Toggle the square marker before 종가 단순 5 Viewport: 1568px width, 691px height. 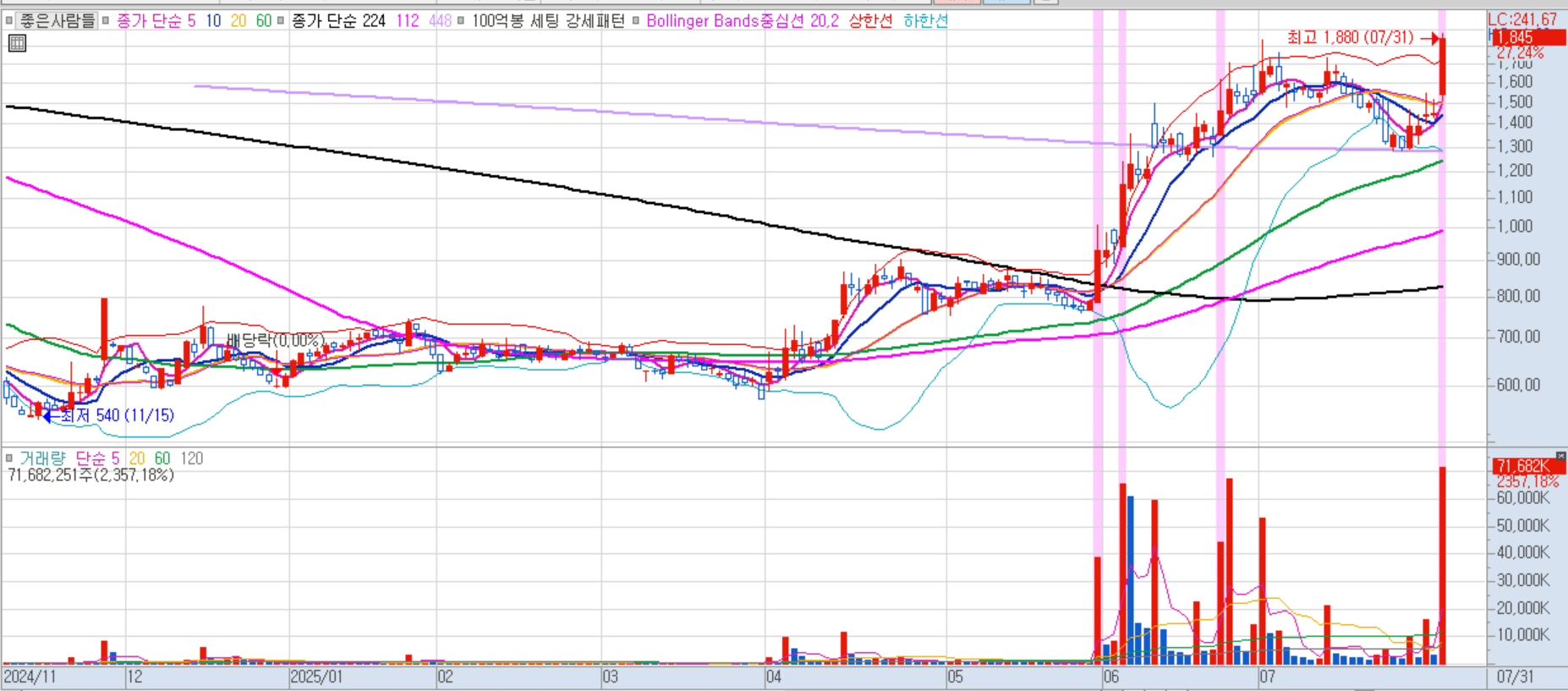coord(106,20)
